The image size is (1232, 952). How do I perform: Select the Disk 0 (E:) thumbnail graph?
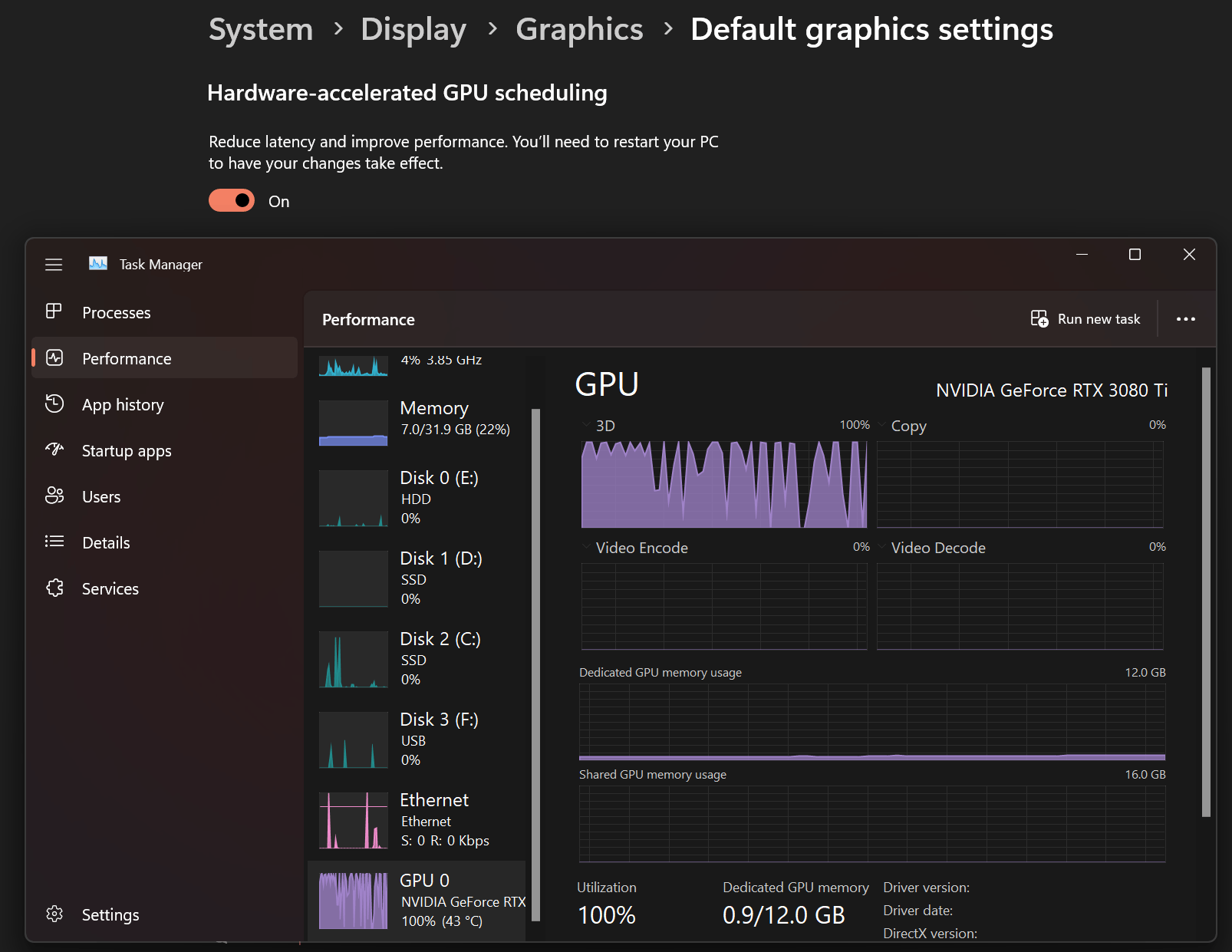354,499
